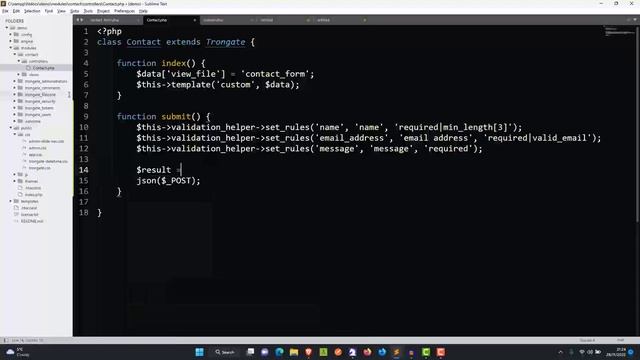Open the Find menu
This screenshot has height=360, width=640.
coord(49,11)
